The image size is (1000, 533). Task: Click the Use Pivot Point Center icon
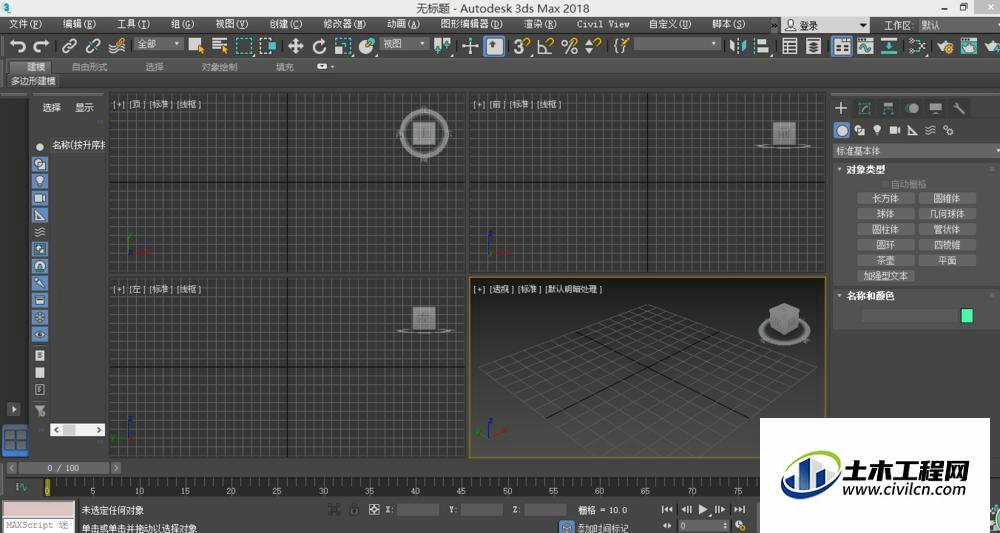[x=441, y=46]
